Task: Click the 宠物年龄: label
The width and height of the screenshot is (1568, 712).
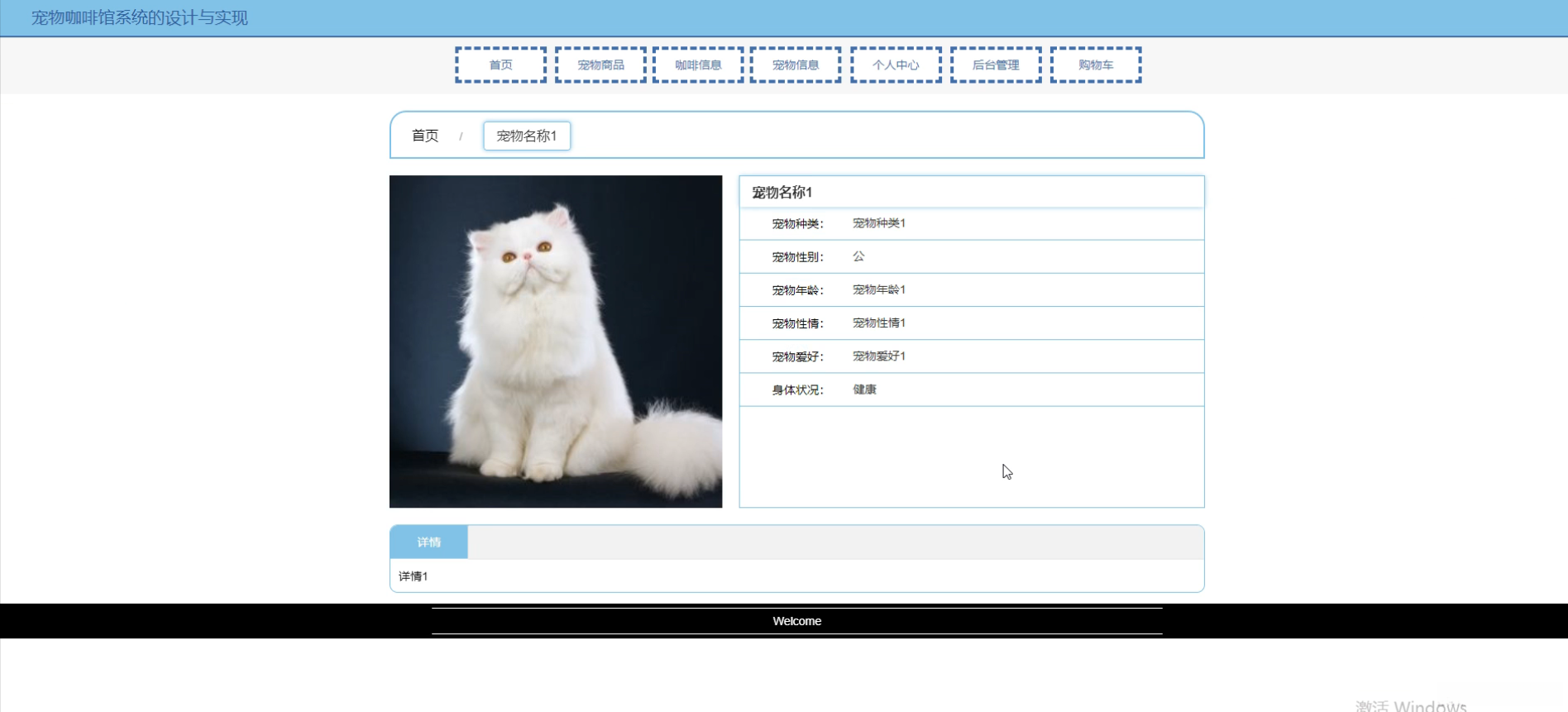Action: 798,290
